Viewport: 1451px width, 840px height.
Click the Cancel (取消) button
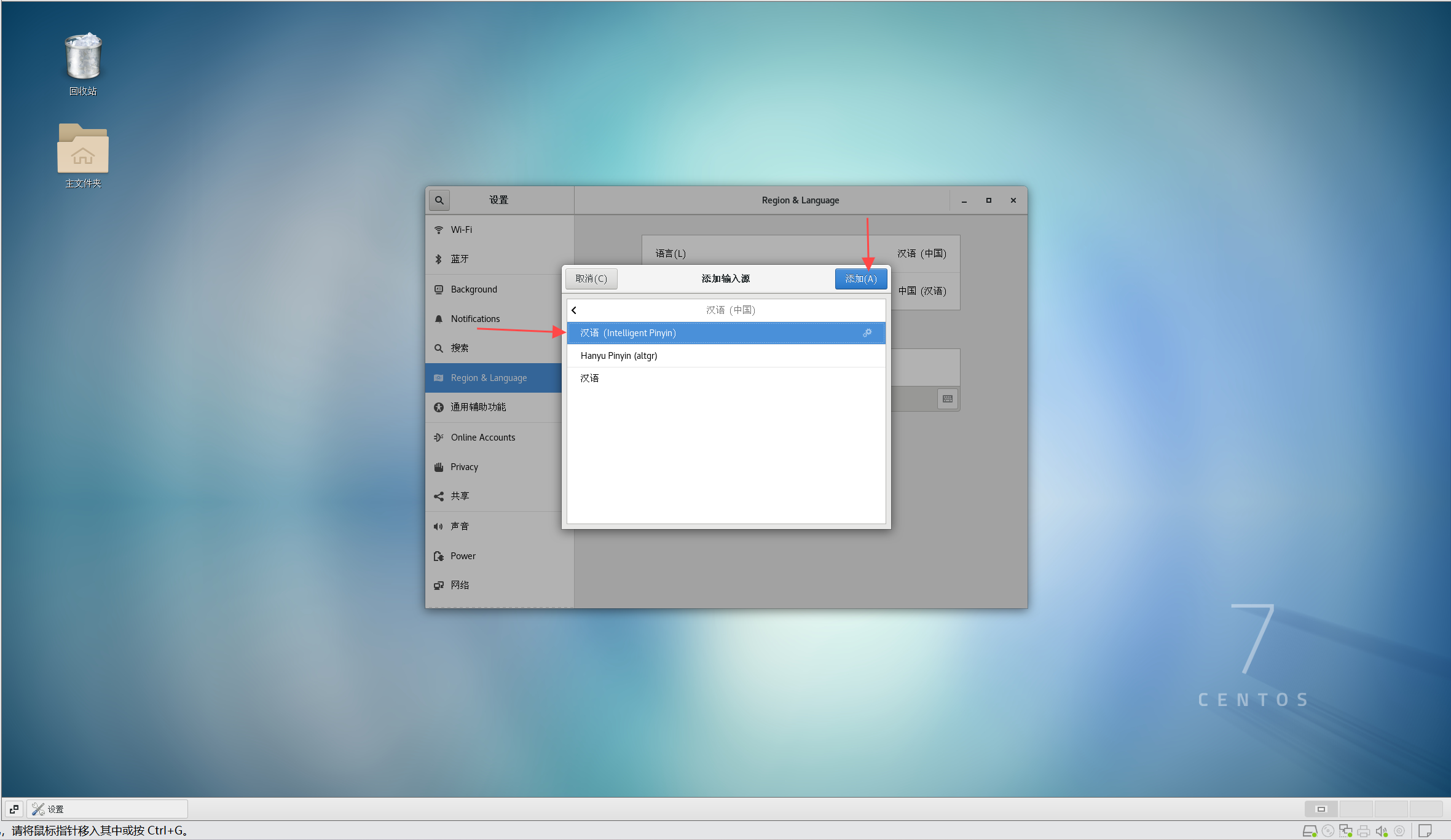pos(591,279)
